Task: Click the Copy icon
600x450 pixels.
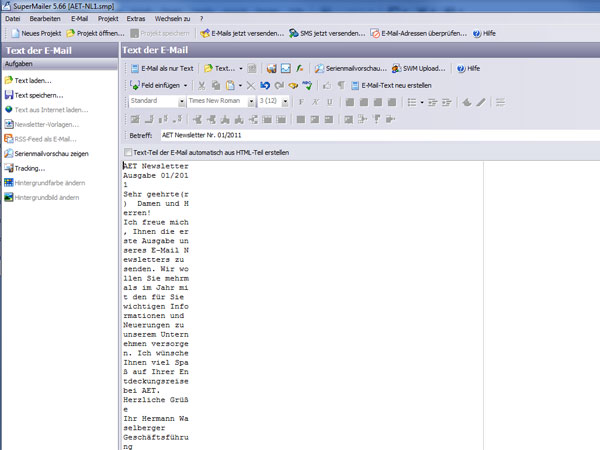Action: click(x=216, y=85)
